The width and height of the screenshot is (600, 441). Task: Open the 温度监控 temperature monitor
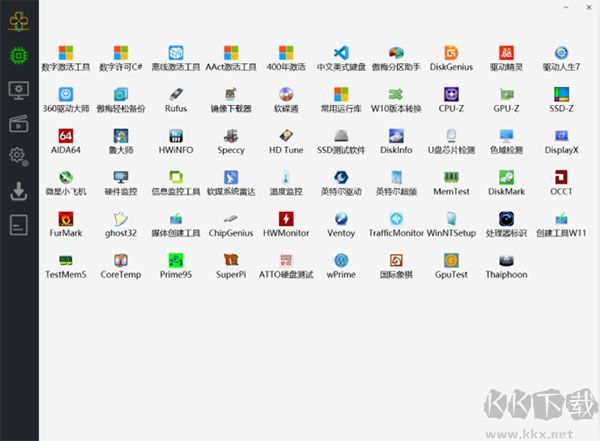[x=286, y=183]
